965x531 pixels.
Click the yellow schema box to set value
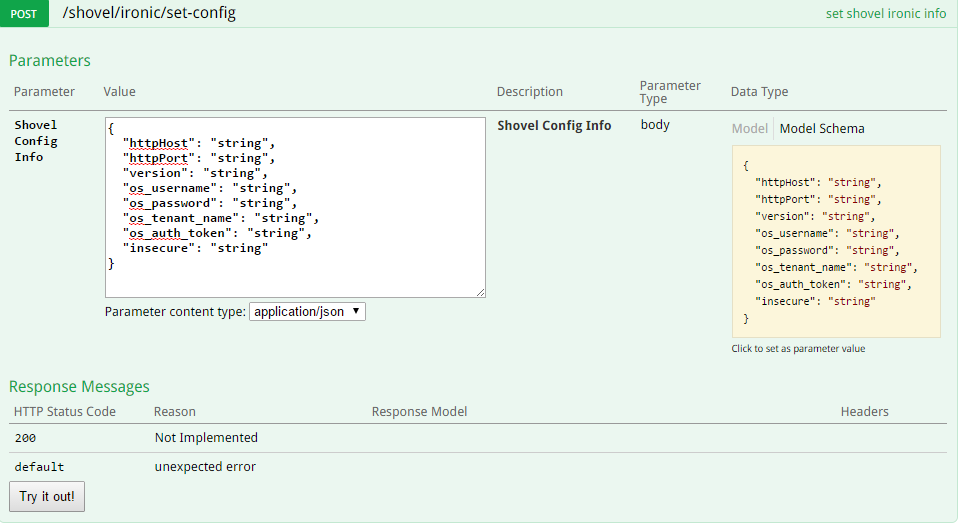pos(836,240)
